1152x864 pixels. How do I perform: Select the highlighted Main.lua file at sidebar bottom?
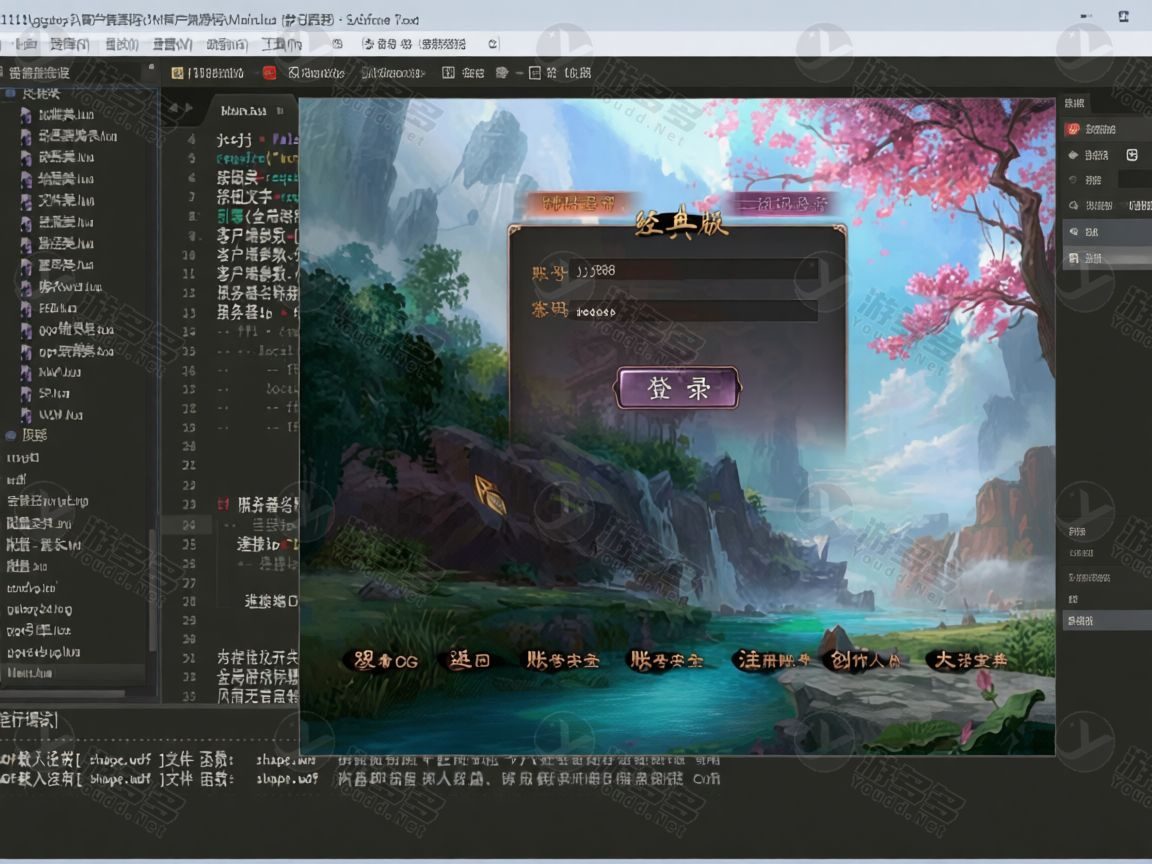(72, 672)
